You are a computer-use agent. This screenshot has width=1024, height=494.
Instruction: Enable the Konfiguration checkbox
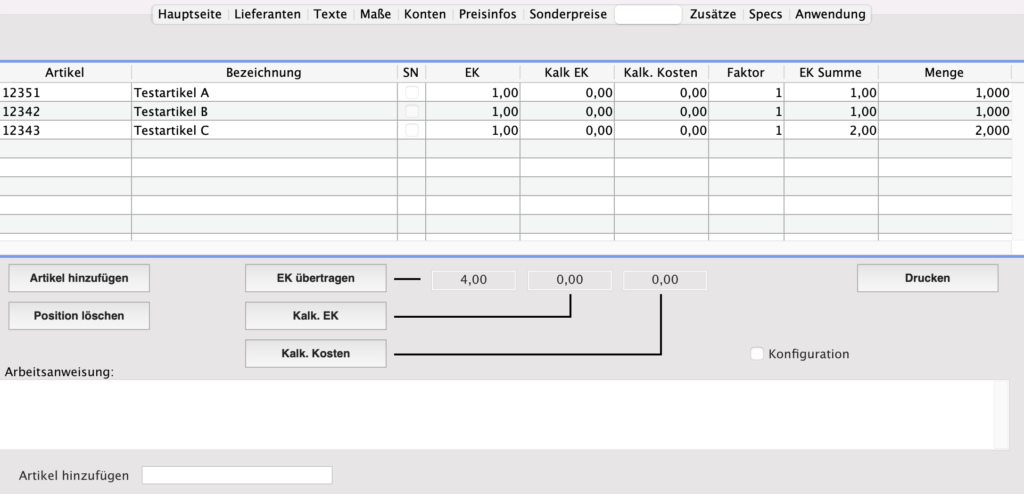(757, 354)
